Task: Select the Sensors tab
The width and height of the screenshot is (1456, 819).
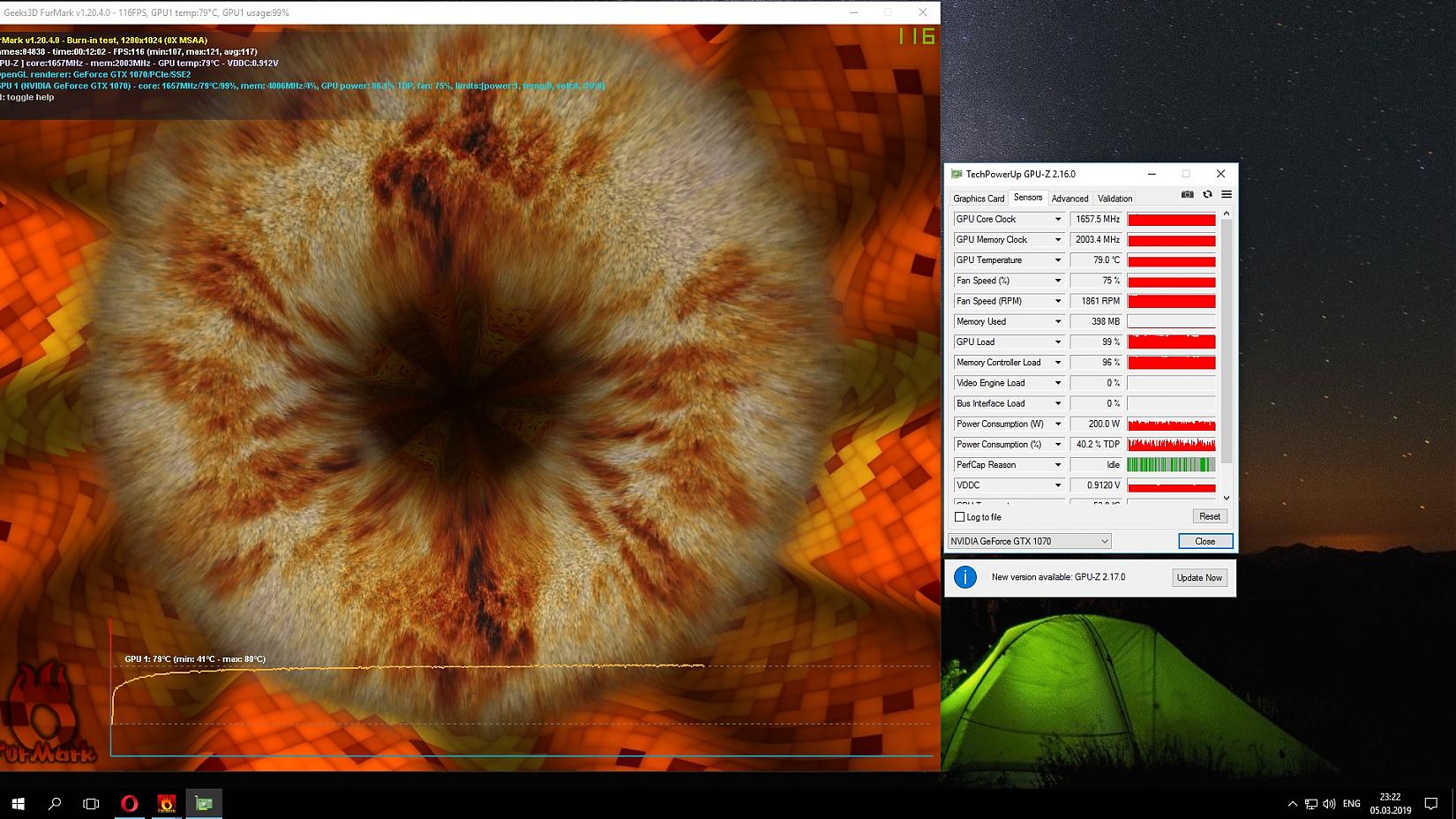Action: point(1028,198)
